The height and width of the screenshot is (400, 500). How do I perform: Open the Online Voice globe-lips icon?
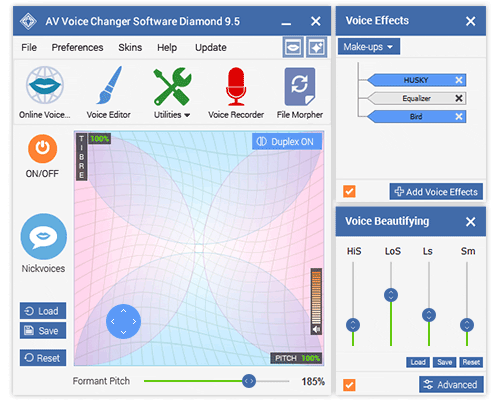point(45,85)
